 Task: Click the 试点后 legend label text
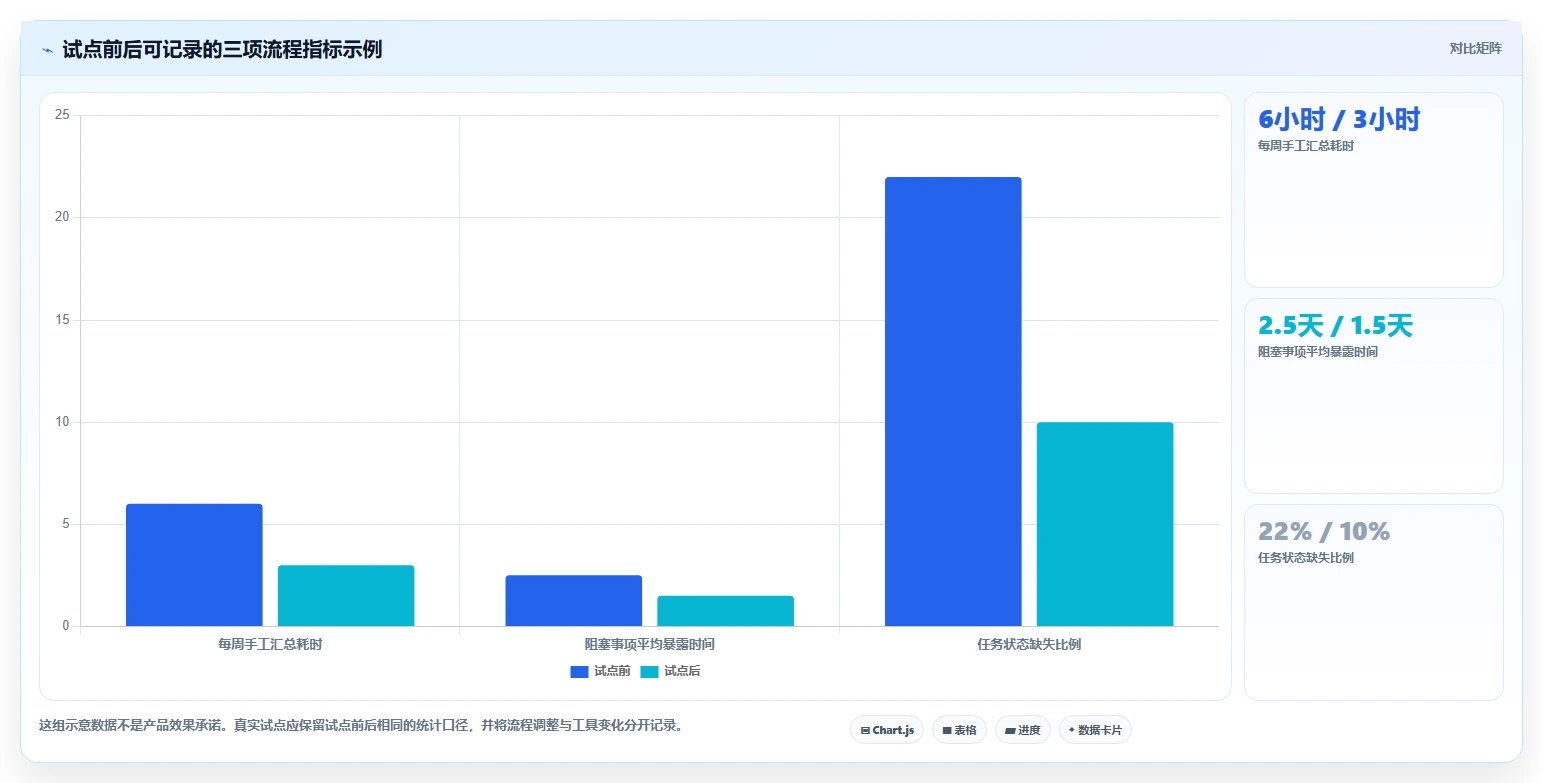[x=682, y=671]
